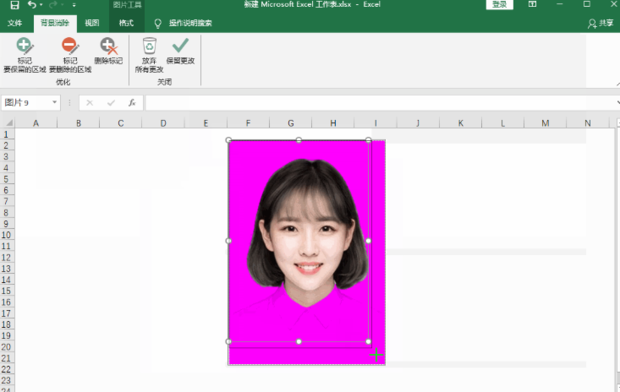Click the formula bar input area
The width and height of the screenshot is (620, 392).
[x=380, y=103]
